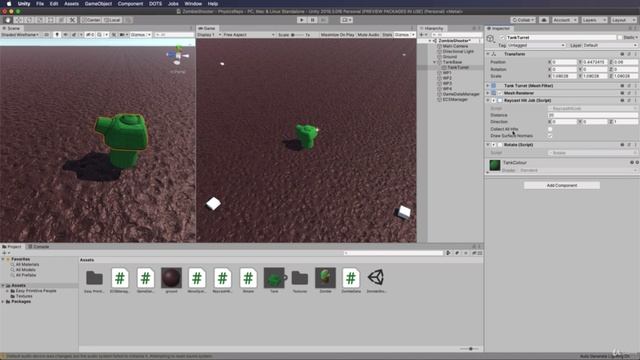This screenshot has height=360, width=640.
Task: Switch to the Project tab
Action: 13,247
